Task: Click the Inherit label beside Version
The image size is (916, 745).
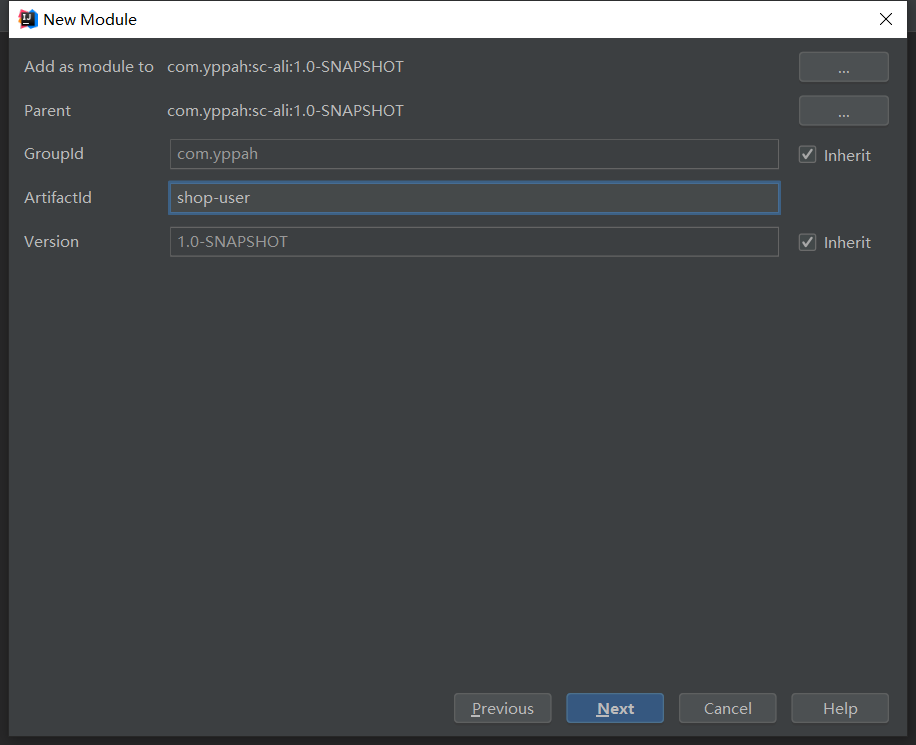Action: [x=847, y=242]
